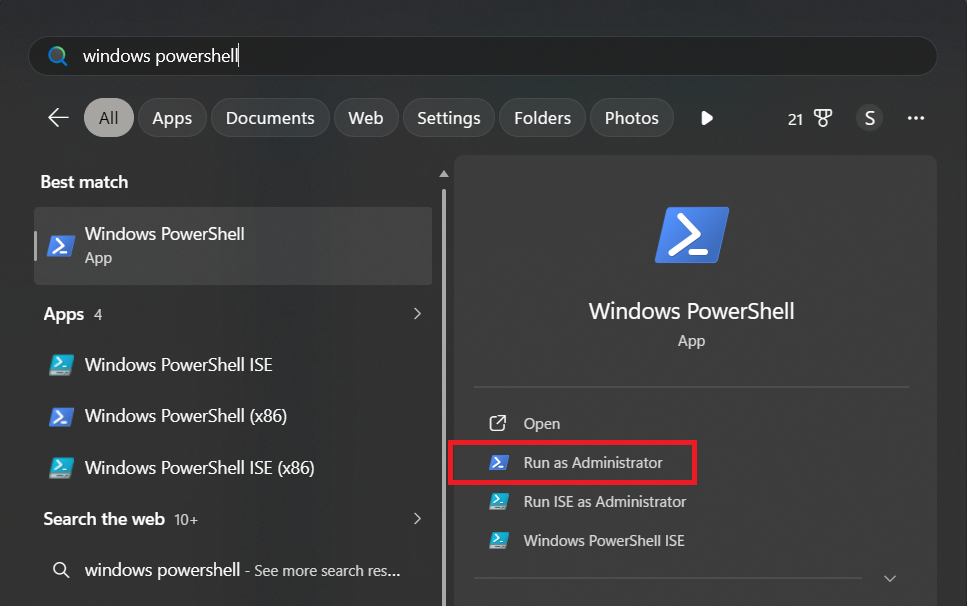
Task: Open the S account avatar
Action: tap(870, 118)
